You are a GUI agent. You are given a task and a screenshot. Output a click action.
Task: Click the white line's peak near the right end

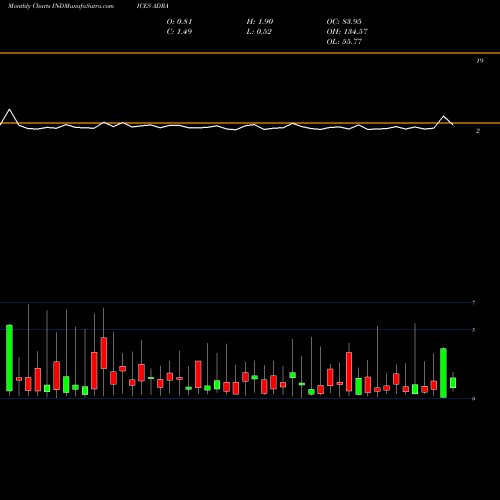[443, 116]
